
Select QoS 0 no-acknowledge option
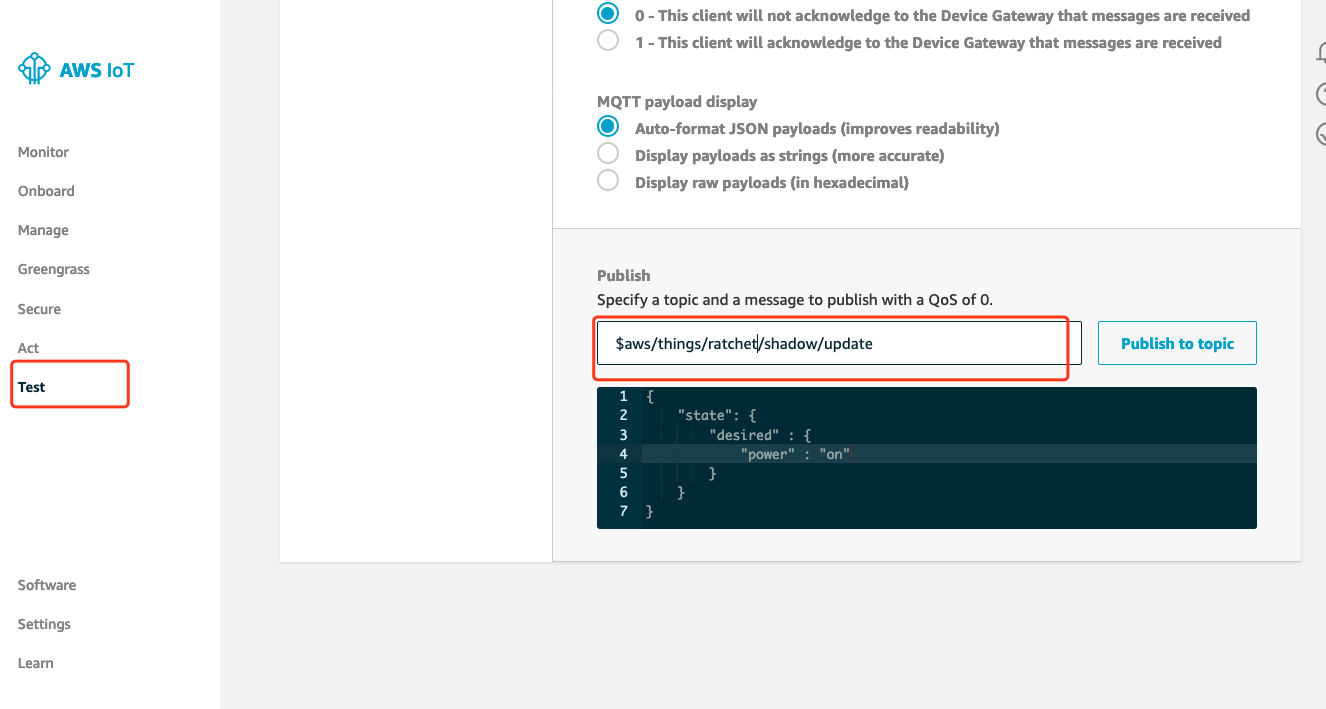[x=608, y=15]
